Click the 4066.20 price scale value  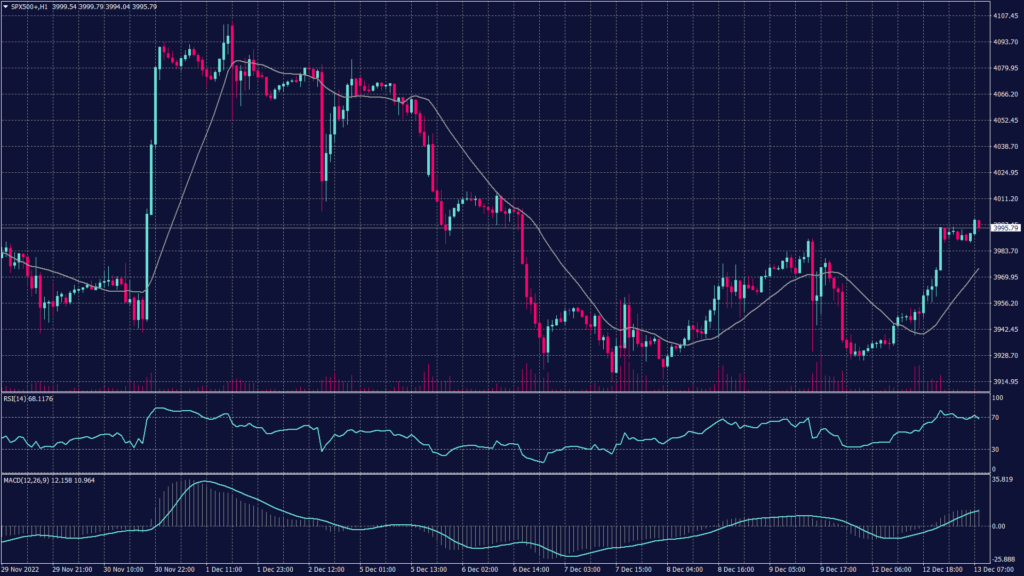pyautogui.click(x=1005, y=94)
